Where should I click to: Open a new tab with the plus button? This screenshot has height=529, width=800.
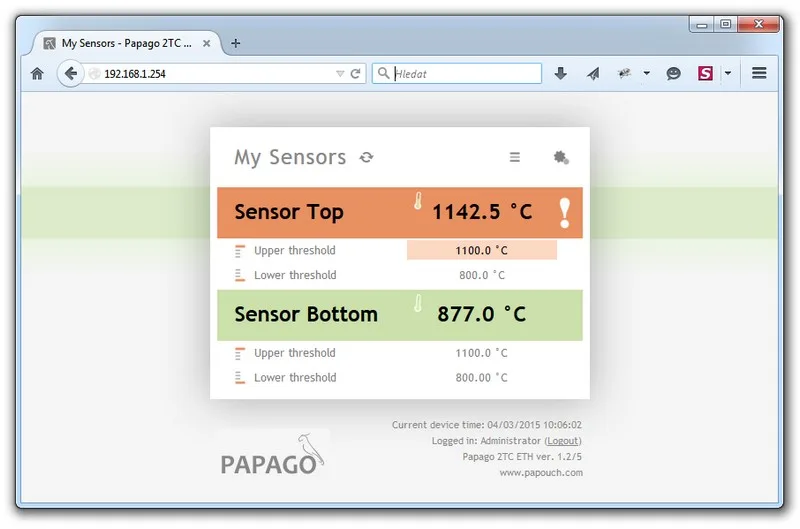click(x=235, y=43)
